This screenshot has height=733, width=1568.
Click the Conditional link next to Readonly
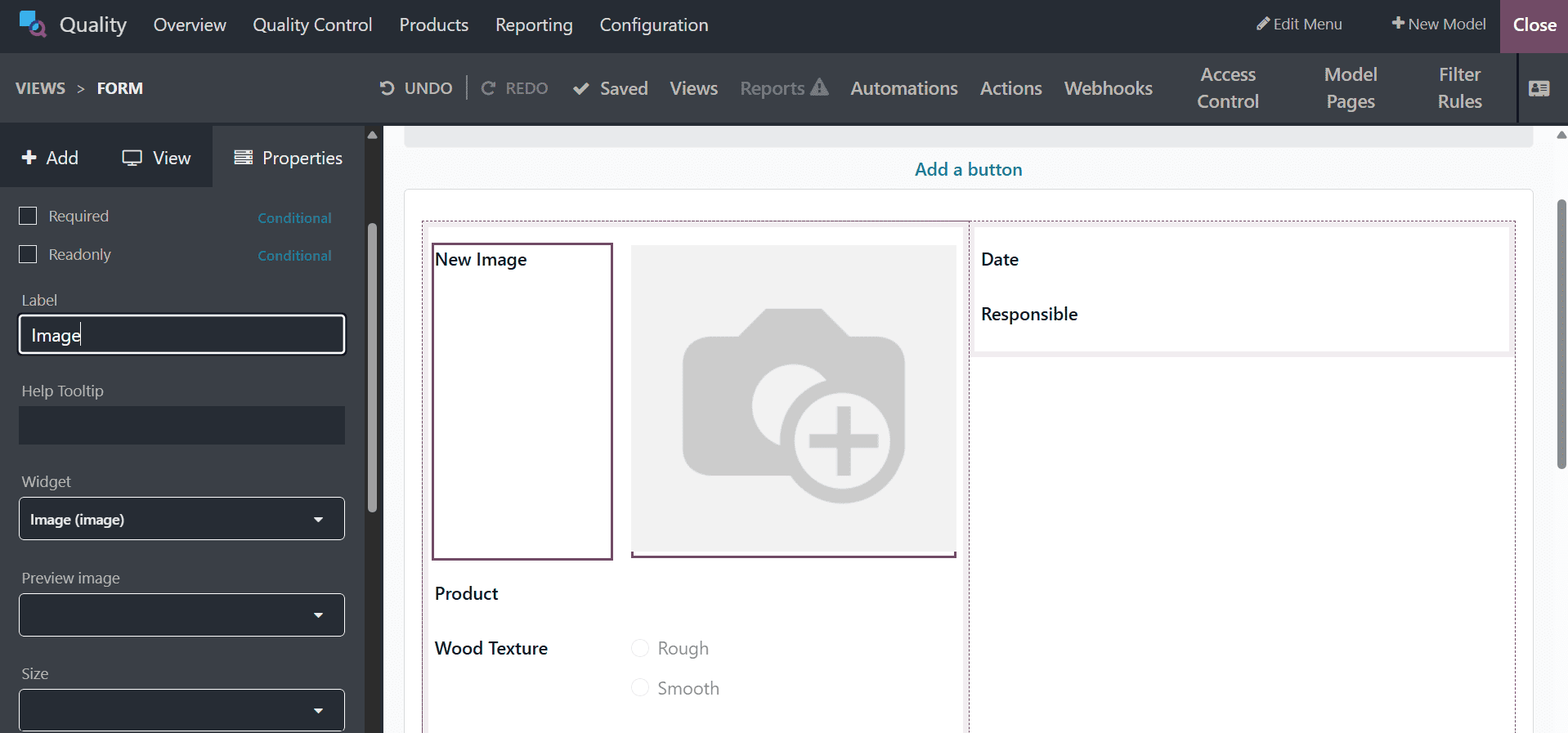pos(294,256)
